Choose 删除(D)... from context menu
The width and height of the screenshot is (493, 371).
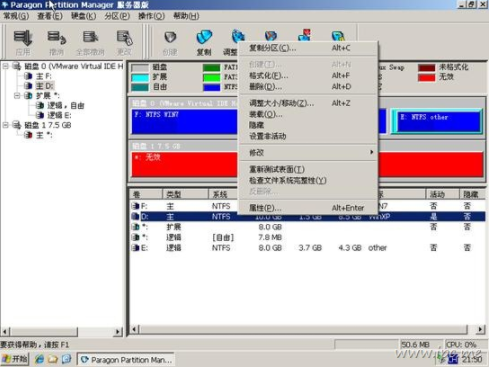tap(308, 87)
